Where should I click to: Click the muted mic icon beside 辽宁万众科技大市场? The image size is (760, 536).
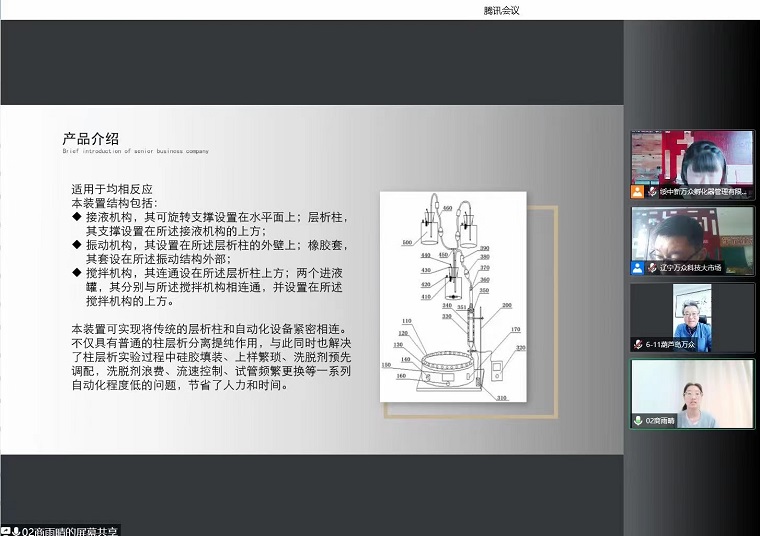(x=652, y=268)
